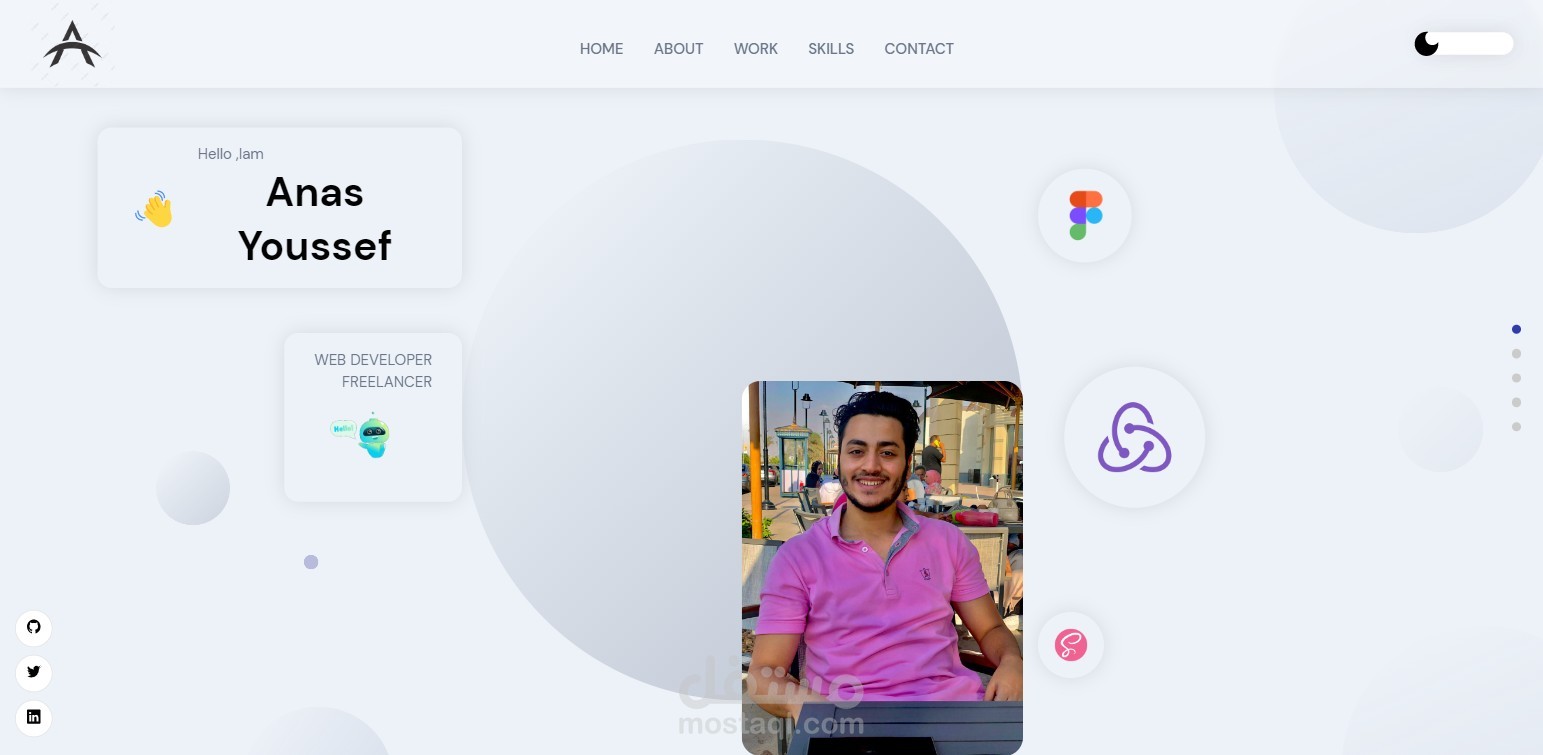Click the Anas Youssef name heading
Viewport: 1543px width, 755px height.
(x=315, y=219)
